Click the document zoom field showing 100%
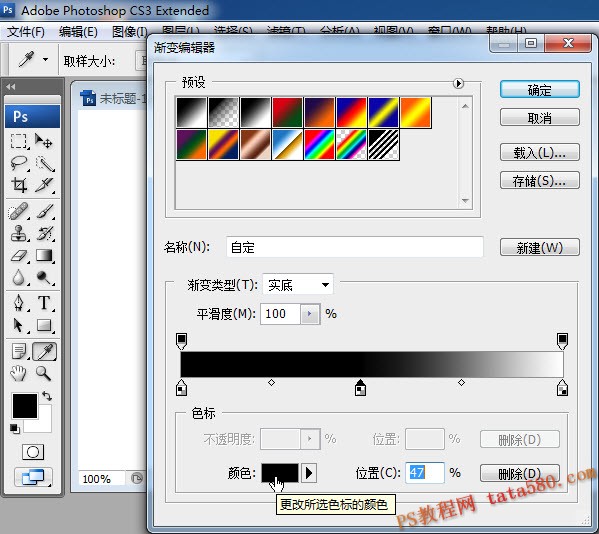Image resolution: width=599 pixels, height=534 pixels. 101,479
